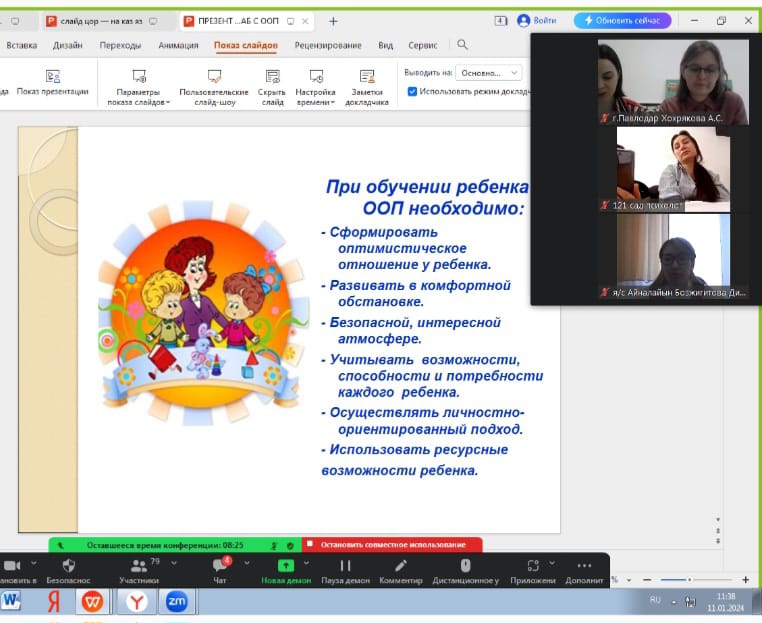Switch to the Анимация ribbon tab
This screenshot has height=623, width=762.
pos(178,45)
